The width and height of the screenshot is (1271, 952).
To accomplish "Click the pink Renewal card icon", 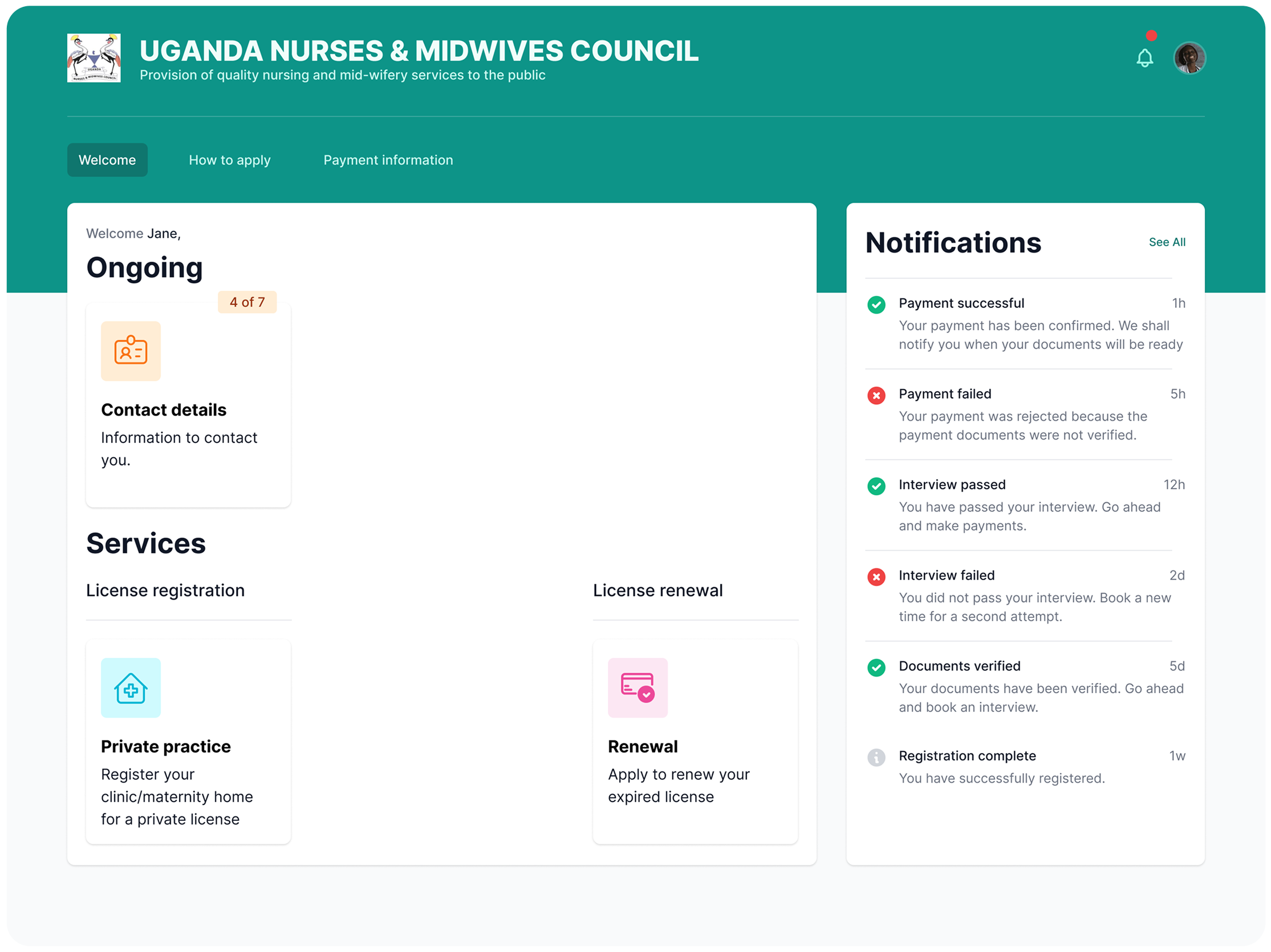I will pos(637,687).
